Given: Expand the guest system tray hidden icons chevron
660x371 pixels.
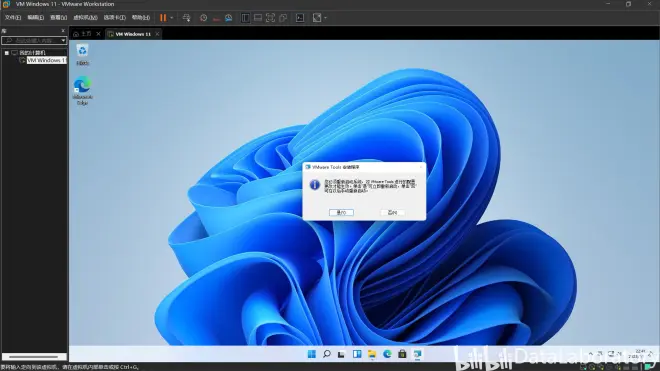Looking at the screenshot, I should (591, 354).
